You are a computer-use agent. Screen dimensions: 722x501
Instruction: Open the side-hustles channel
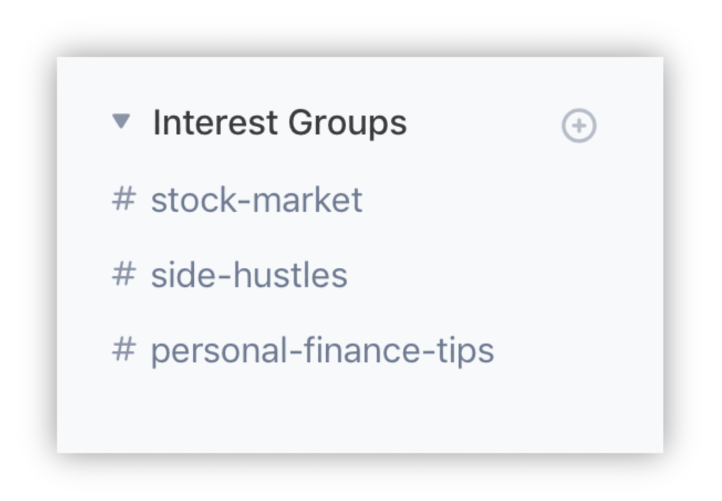coord(230,275)
